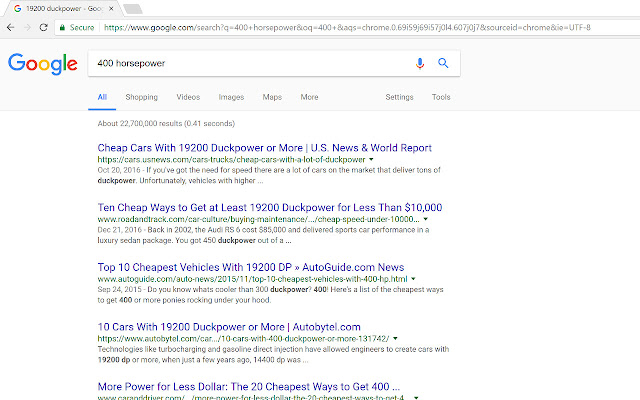Switch to the All results tab

[102, 97]
